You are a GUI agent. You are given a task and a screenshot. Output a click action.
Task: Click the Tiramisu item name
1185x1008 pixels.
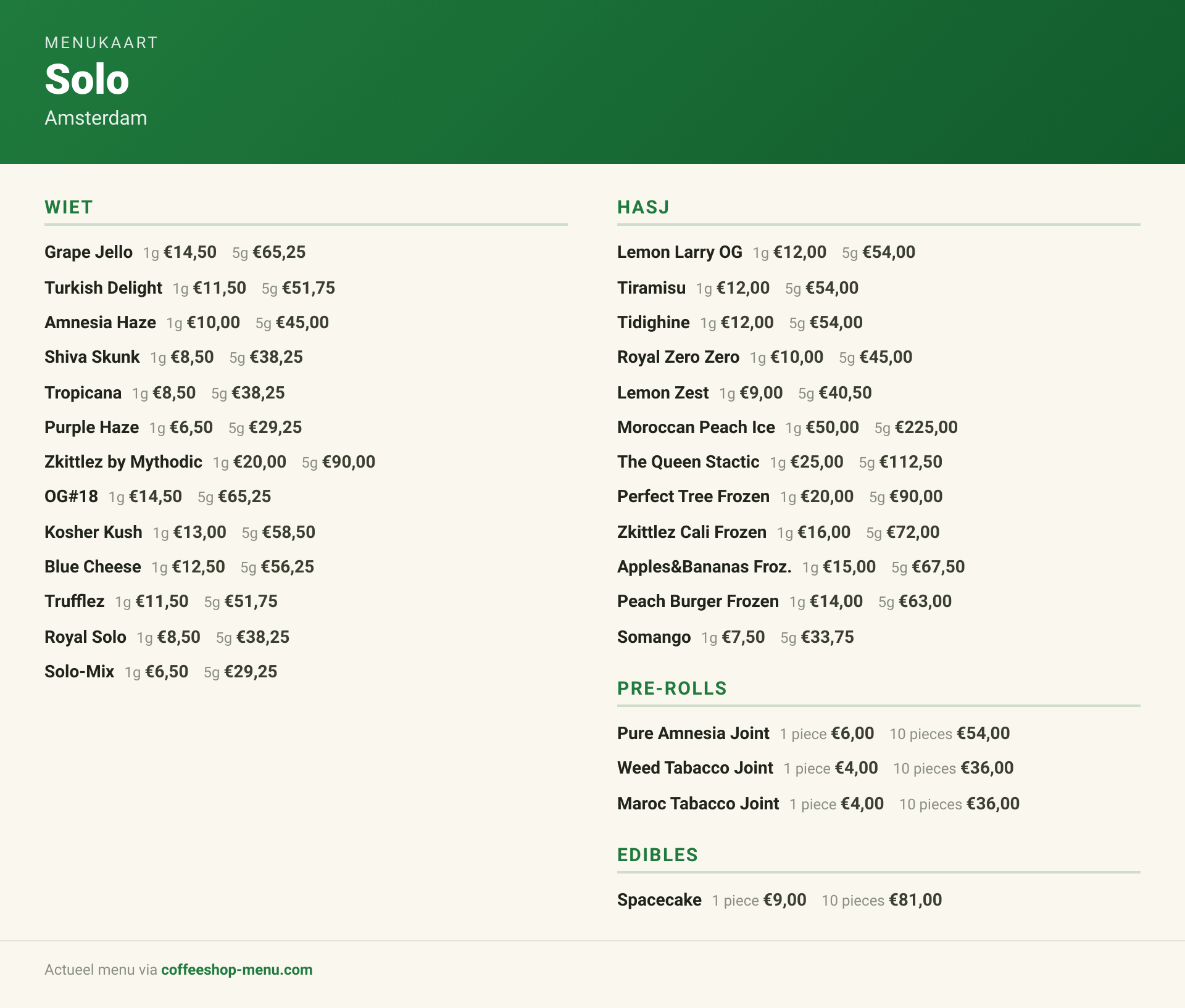651,288
